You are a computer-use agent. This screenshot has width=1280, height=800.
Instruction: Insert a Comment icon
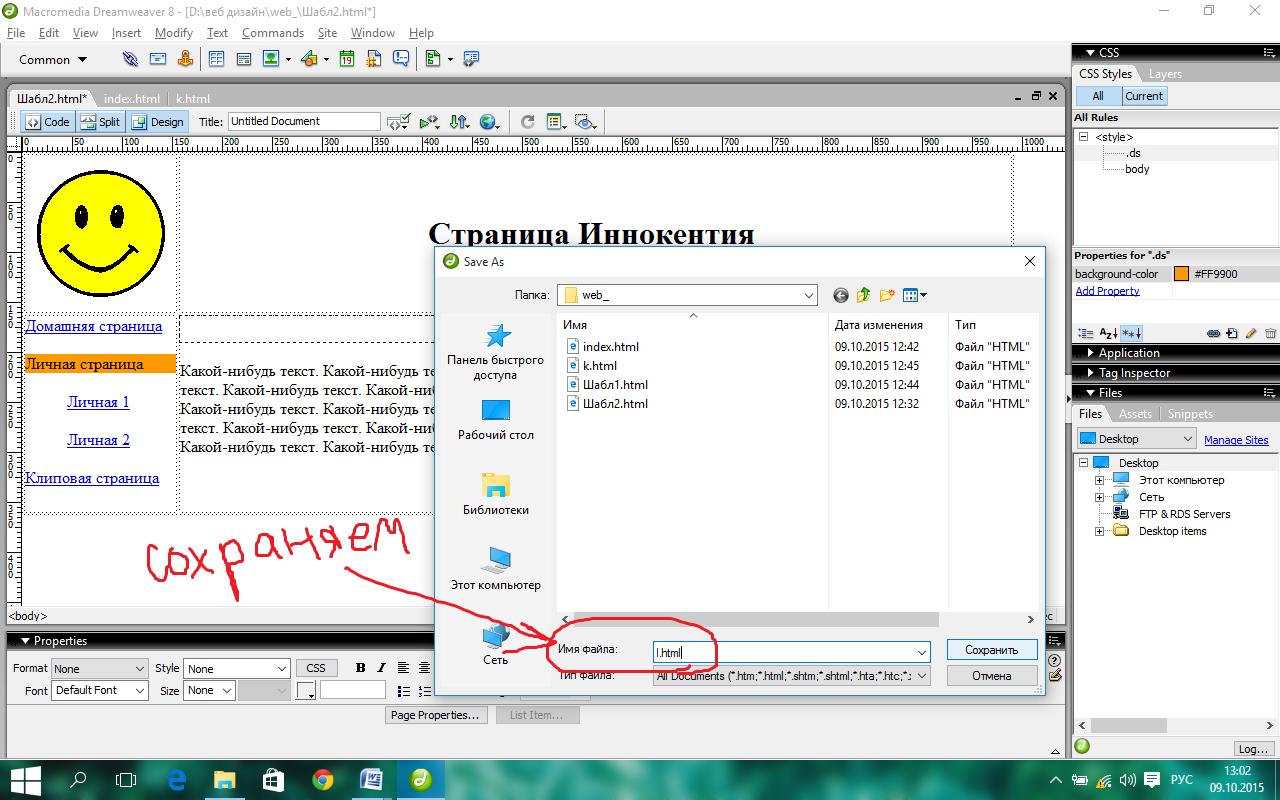pyautogui.click(x=401, y=60)
